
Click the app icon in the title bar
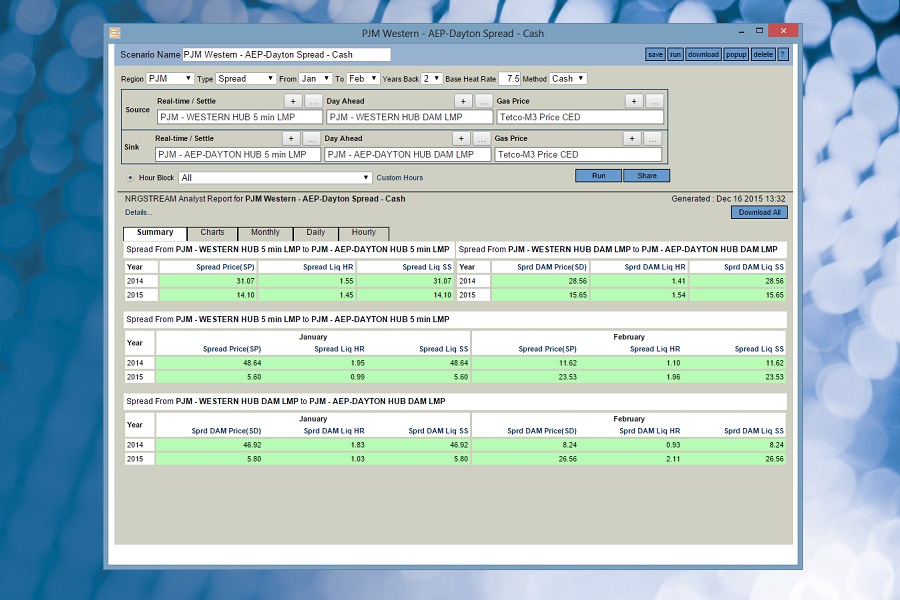tap(115, 33)
